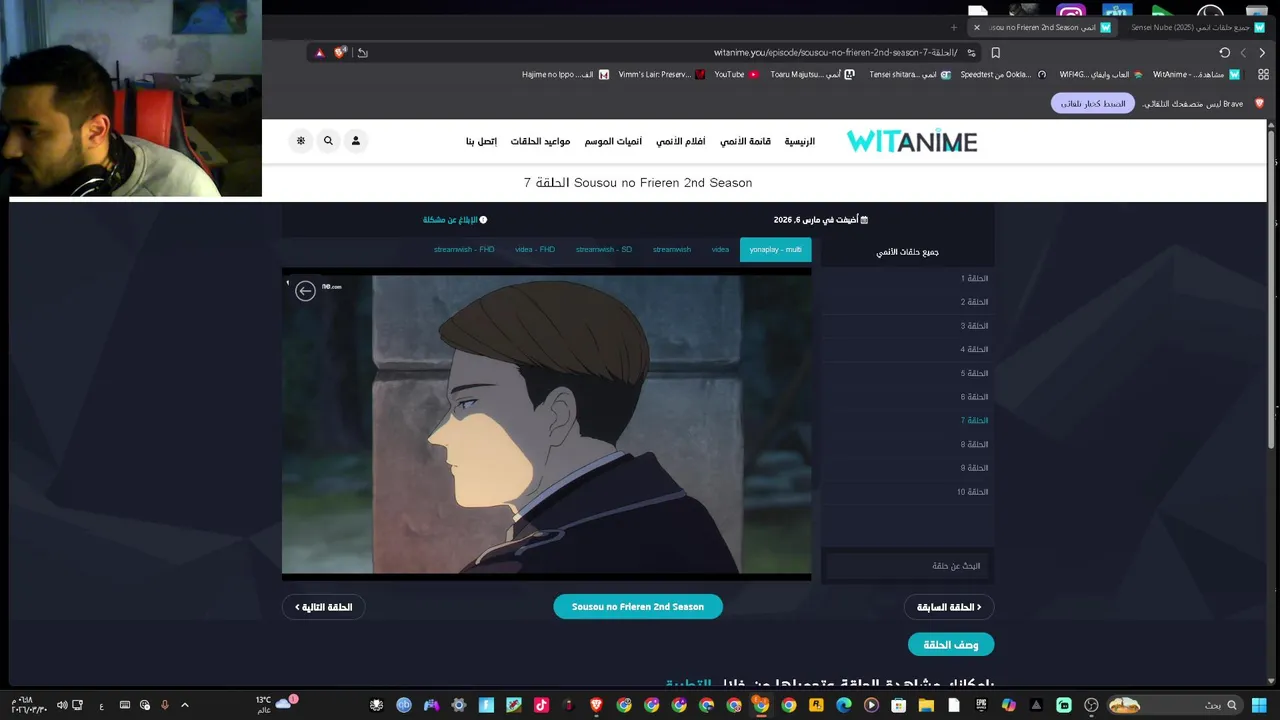The height and width of the screenshot is (720, 1280).
Task: Switch to the Sensei Nube (2025) browser tab
Action: [1197, 28]
